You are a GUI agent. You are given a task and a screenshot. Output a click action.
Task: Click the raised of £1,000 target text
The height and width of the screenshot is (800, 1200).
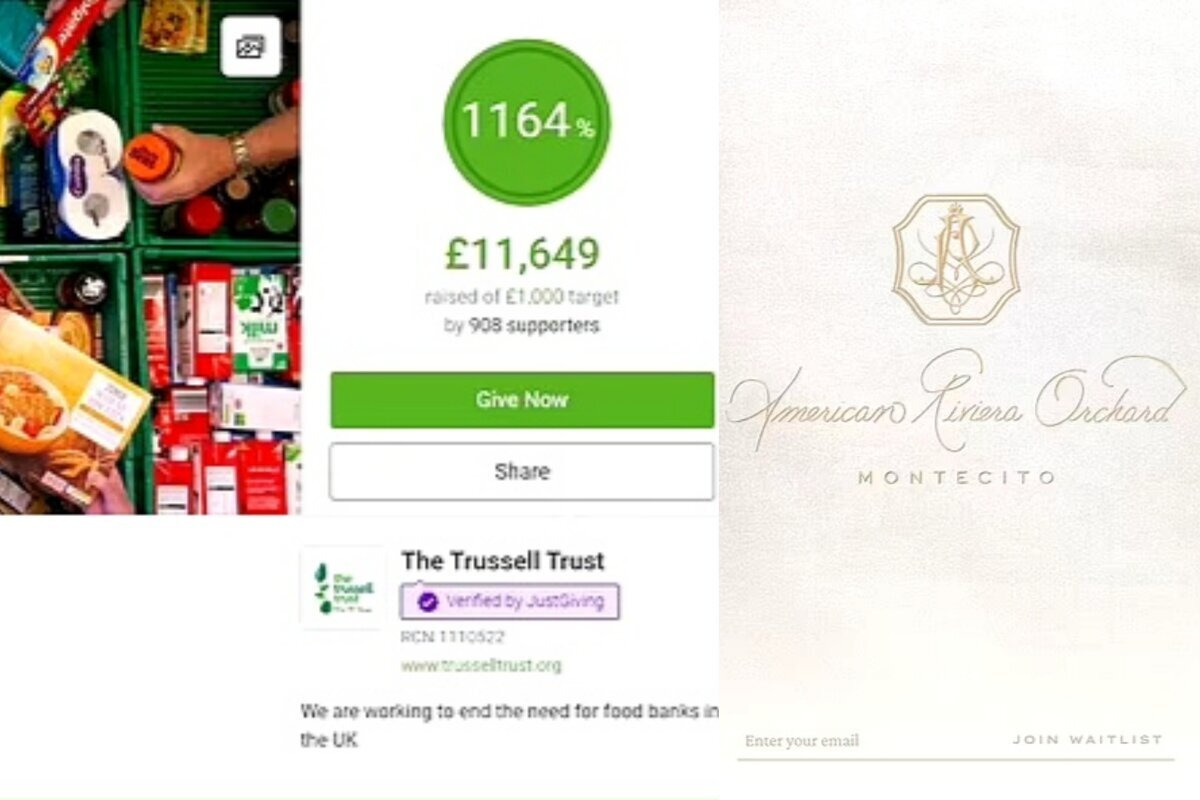point(522,297)
